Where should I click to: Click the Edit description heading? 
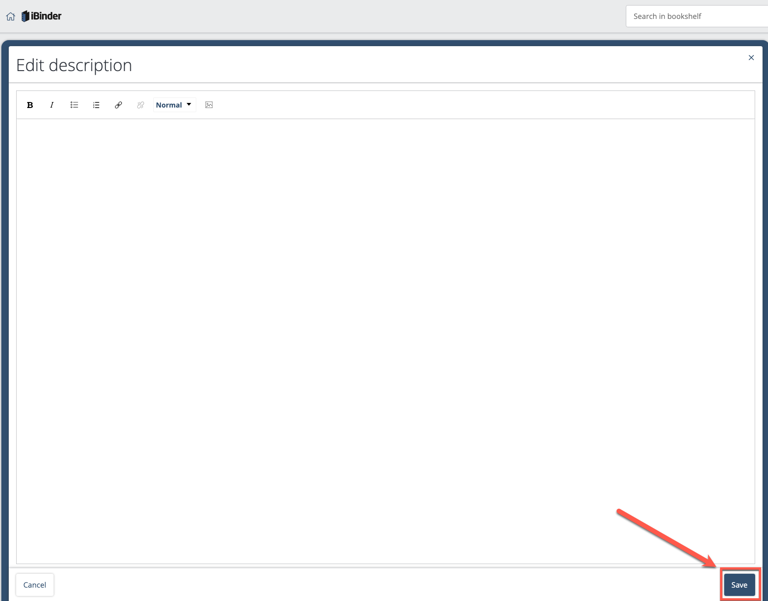tap(74, 65)
